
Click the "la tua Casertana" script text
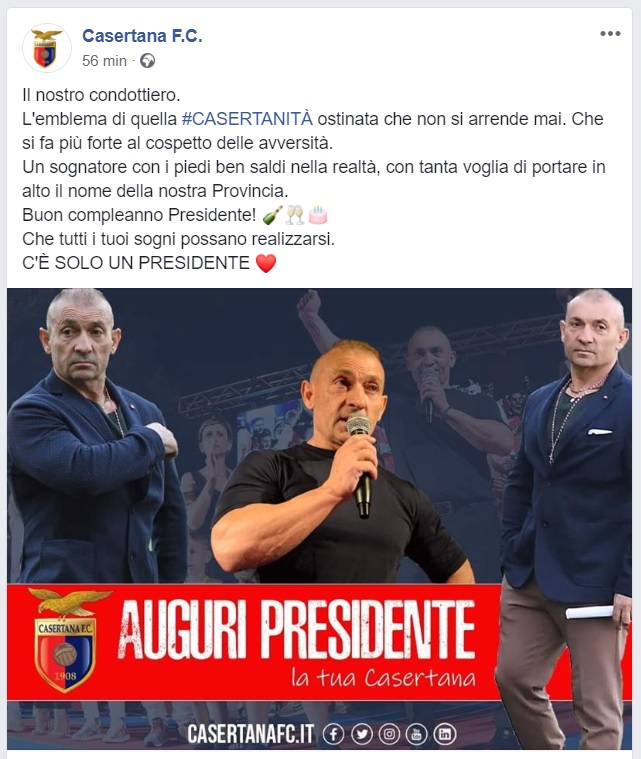point(383,677)
